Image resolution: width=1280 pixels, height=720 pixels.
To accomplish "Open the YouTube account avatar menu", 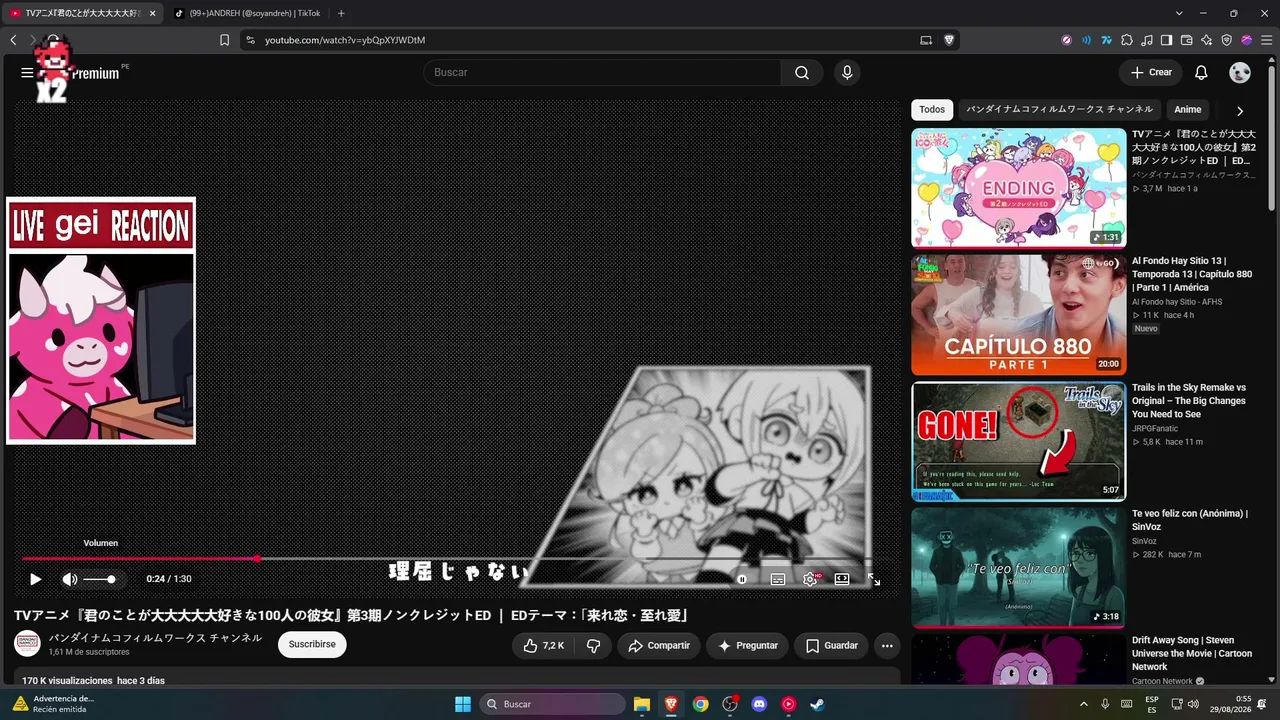I will point(1240,72).
